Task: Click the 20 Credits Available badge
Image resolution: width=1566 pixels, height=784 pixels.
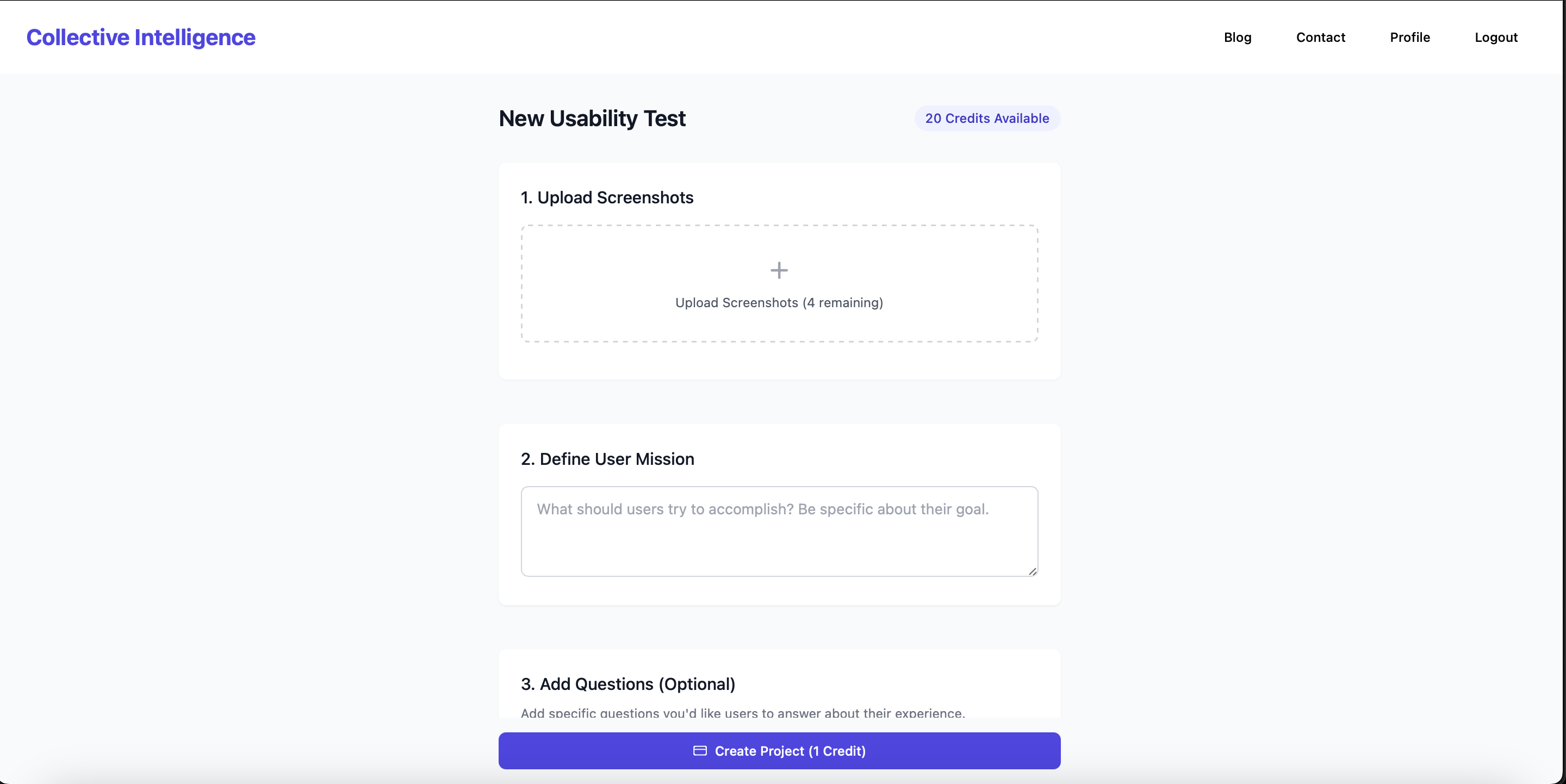Action: 987,118
